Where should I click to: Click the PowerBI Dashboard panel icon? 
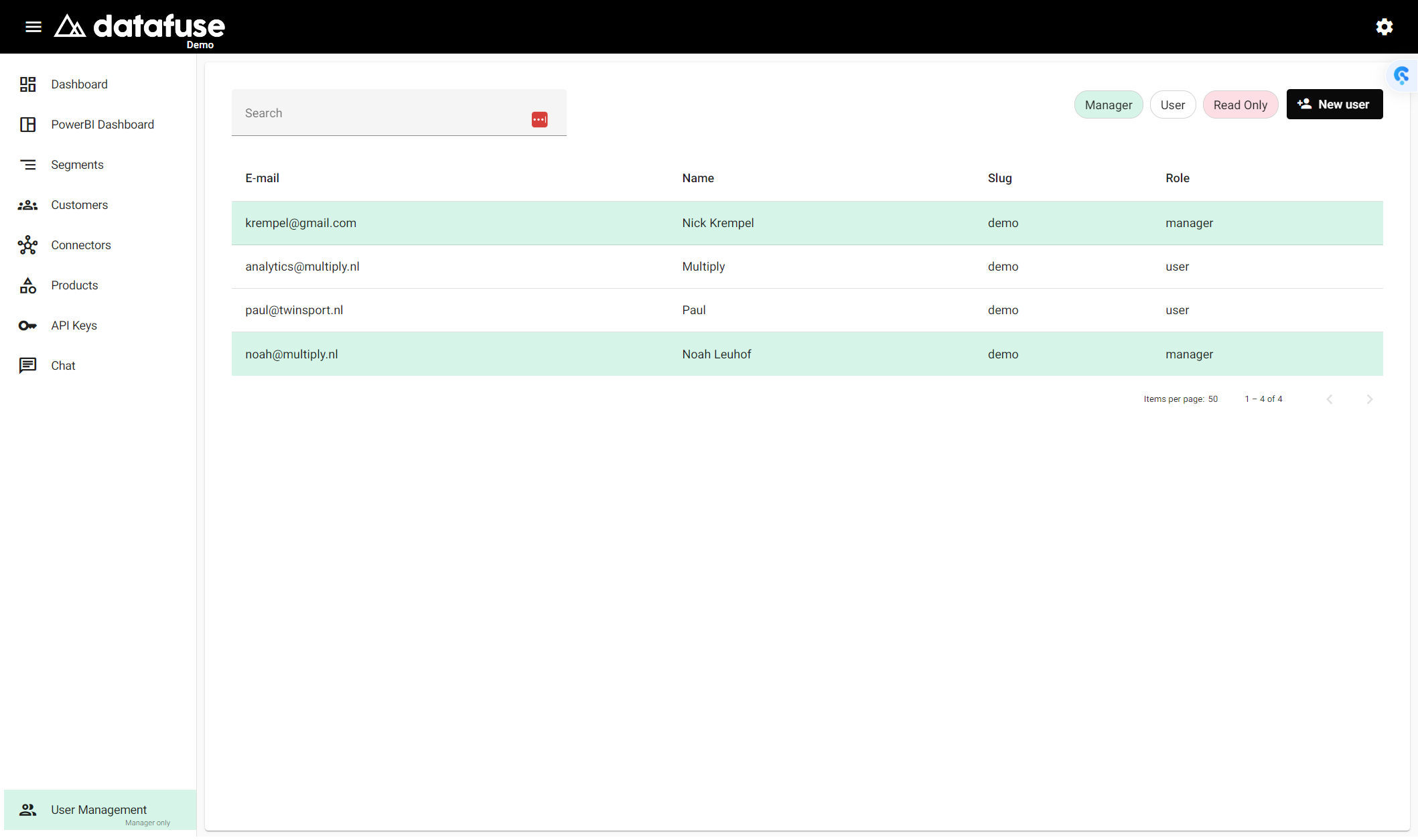(27, 125)
